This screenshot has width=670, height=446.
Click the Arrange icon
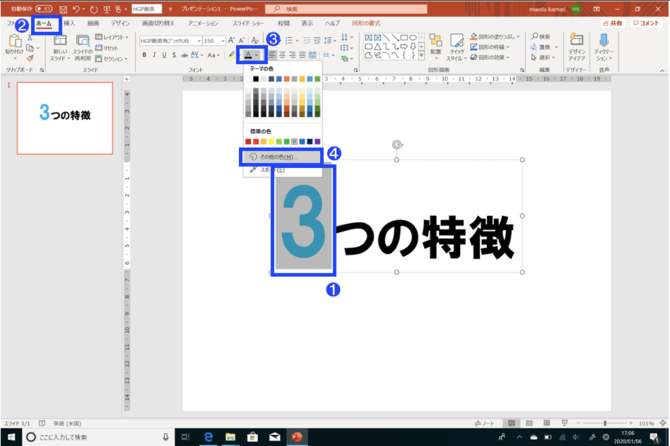(x=436, y=41)
